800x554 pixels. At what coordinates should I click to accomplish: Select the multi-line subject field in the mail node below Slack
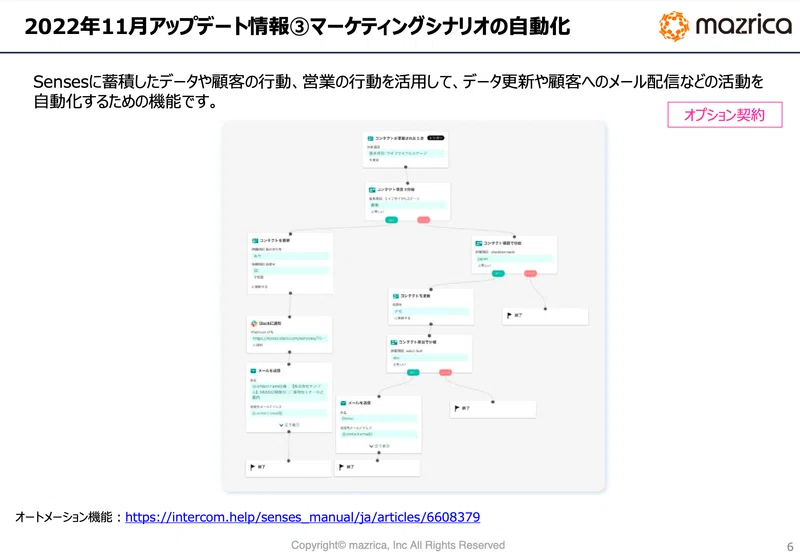coord(289,391)
